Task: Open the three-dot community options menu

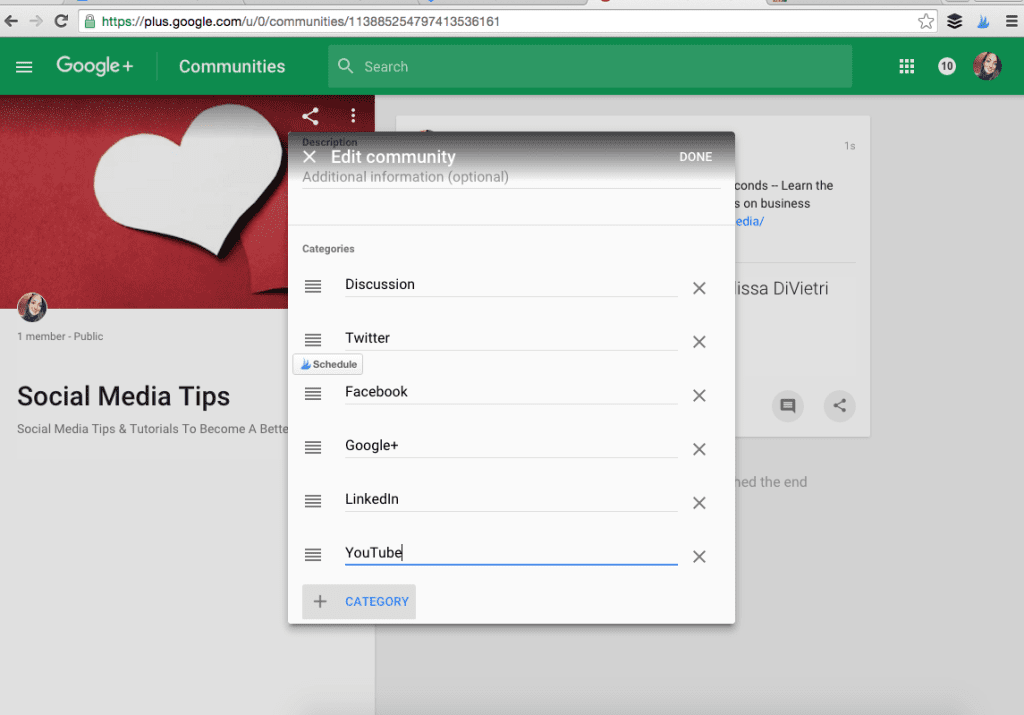Action: click(x=353, y=116)
